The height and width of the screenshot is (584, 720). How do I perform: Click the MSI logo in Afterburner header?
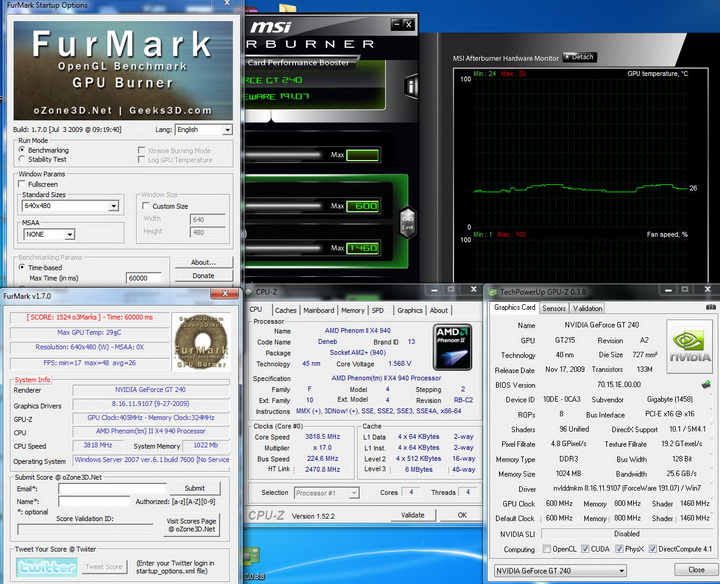pyautogui.click(x=271, y=28)
